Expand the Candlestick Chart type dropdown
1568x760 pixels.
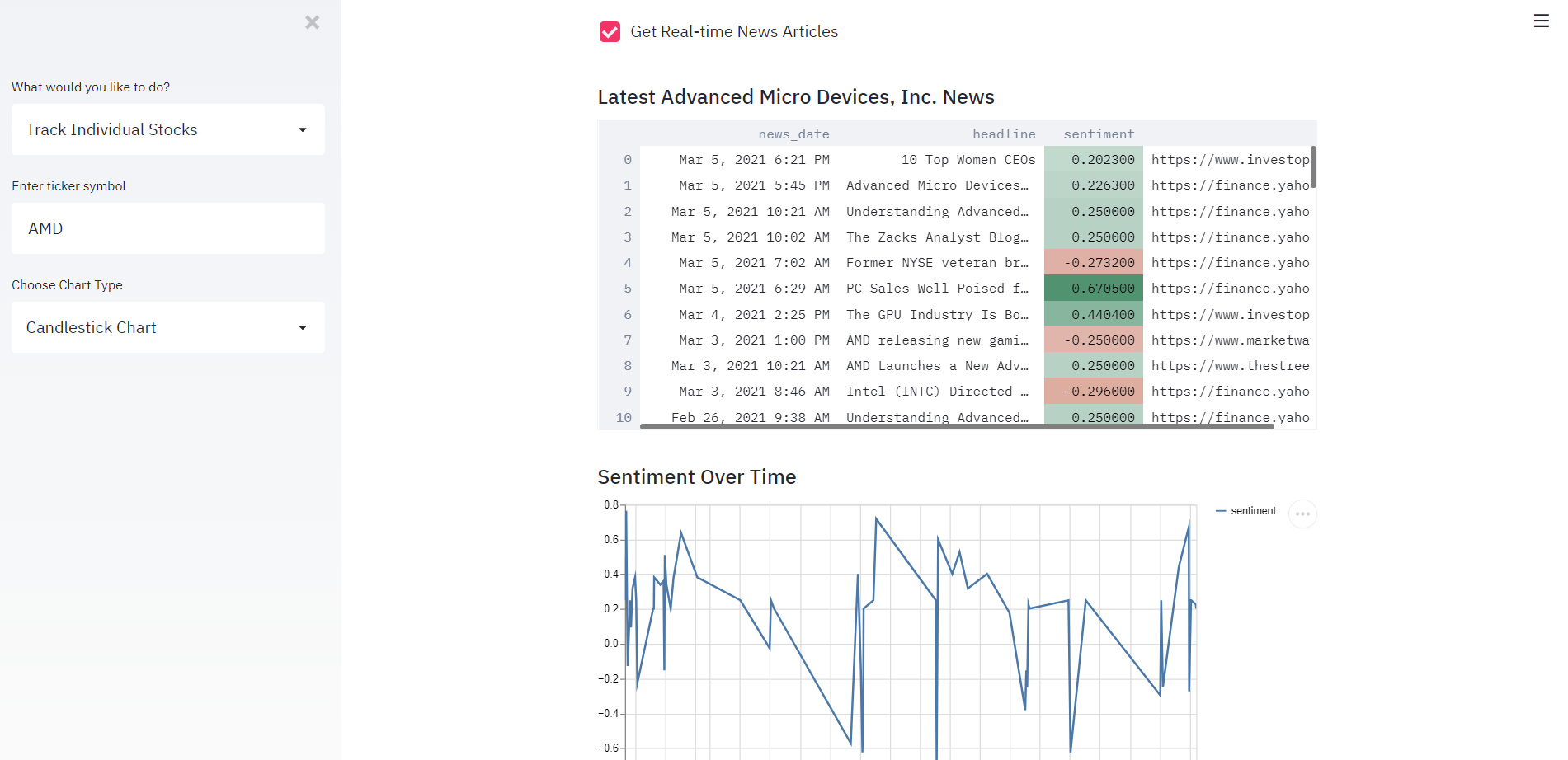(168, 327)
